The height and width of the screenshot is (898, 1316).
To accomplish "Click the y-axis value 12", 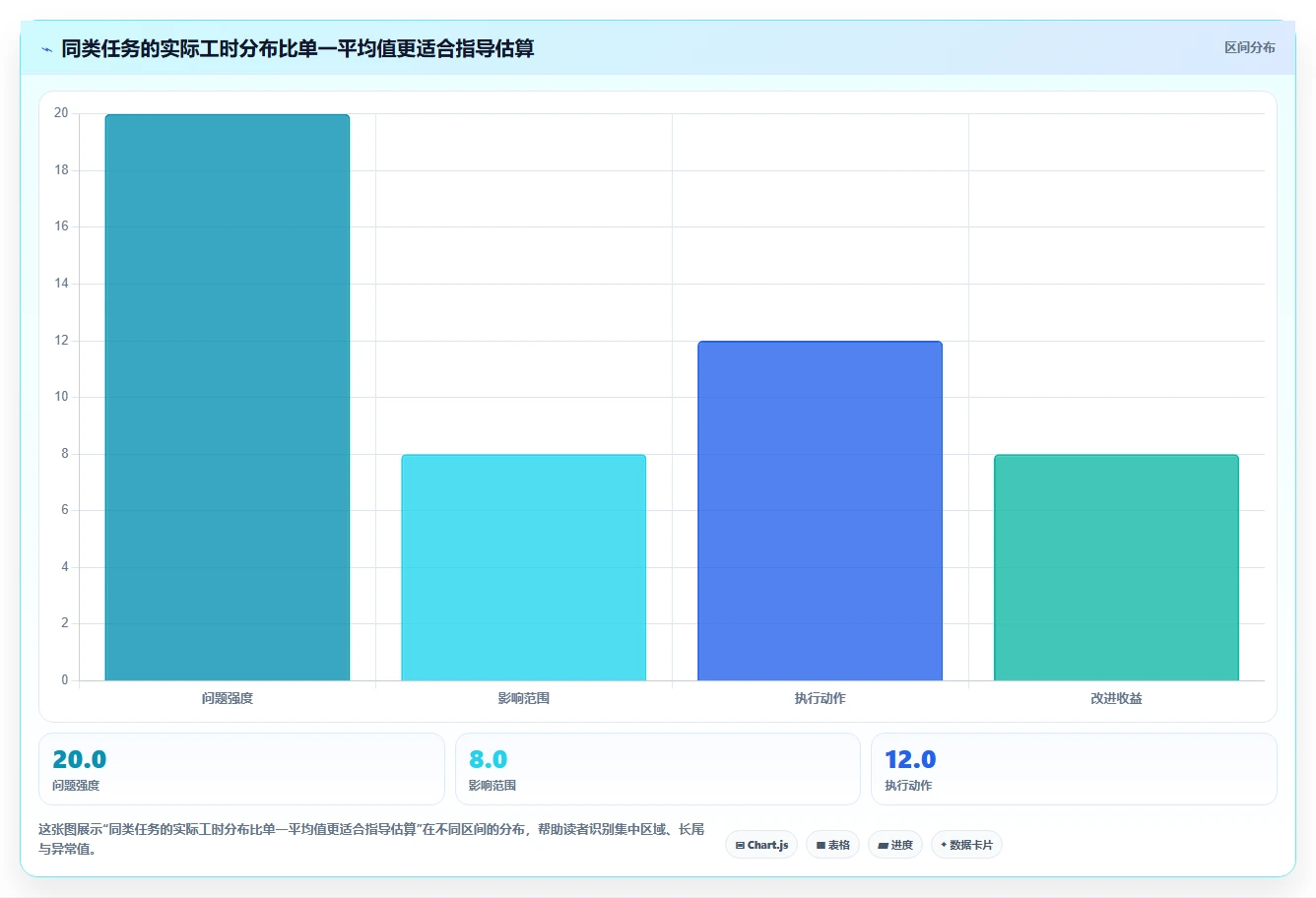I will [x=62, y=341].
